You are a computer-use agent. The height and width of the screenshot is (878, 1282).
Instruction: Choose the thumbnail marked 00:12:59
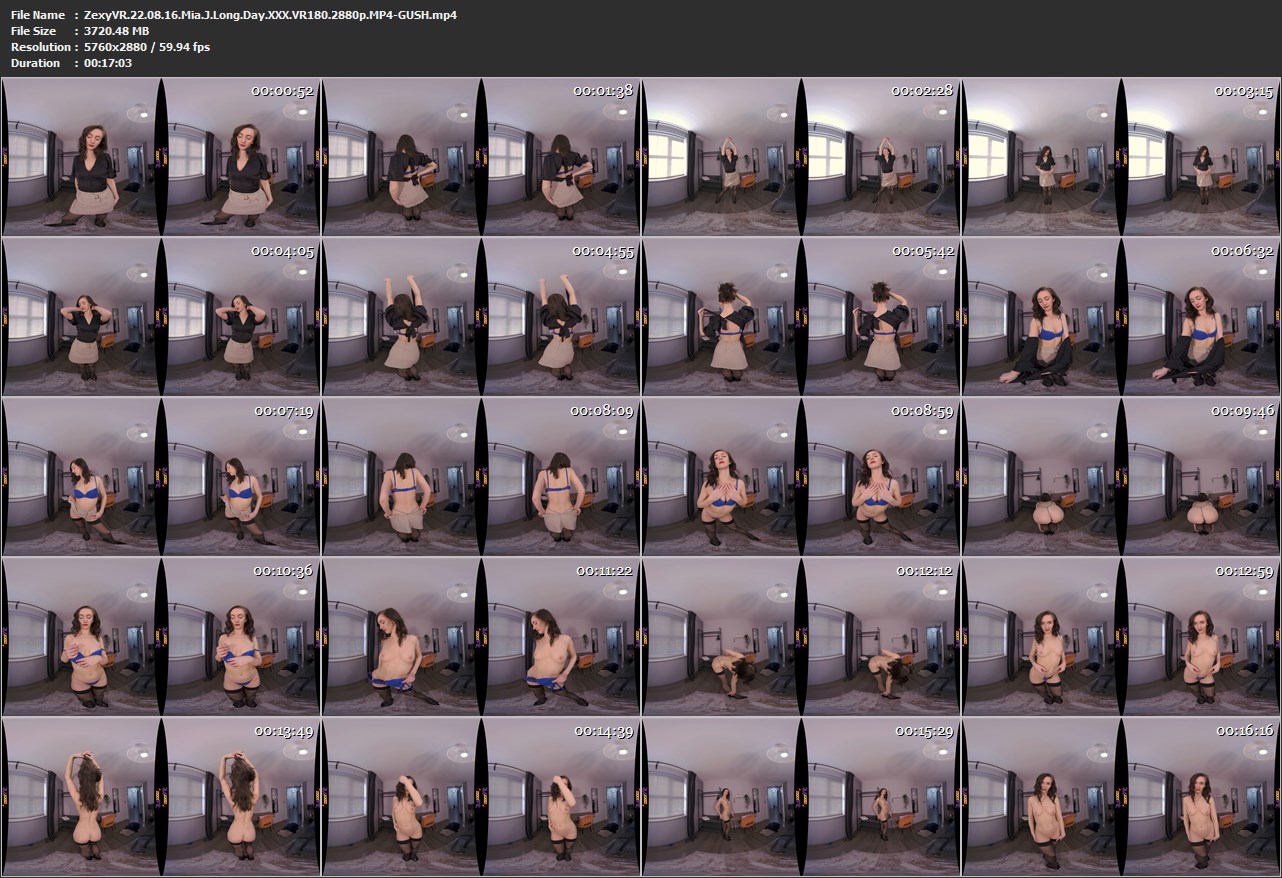(x=1121, y=637)
